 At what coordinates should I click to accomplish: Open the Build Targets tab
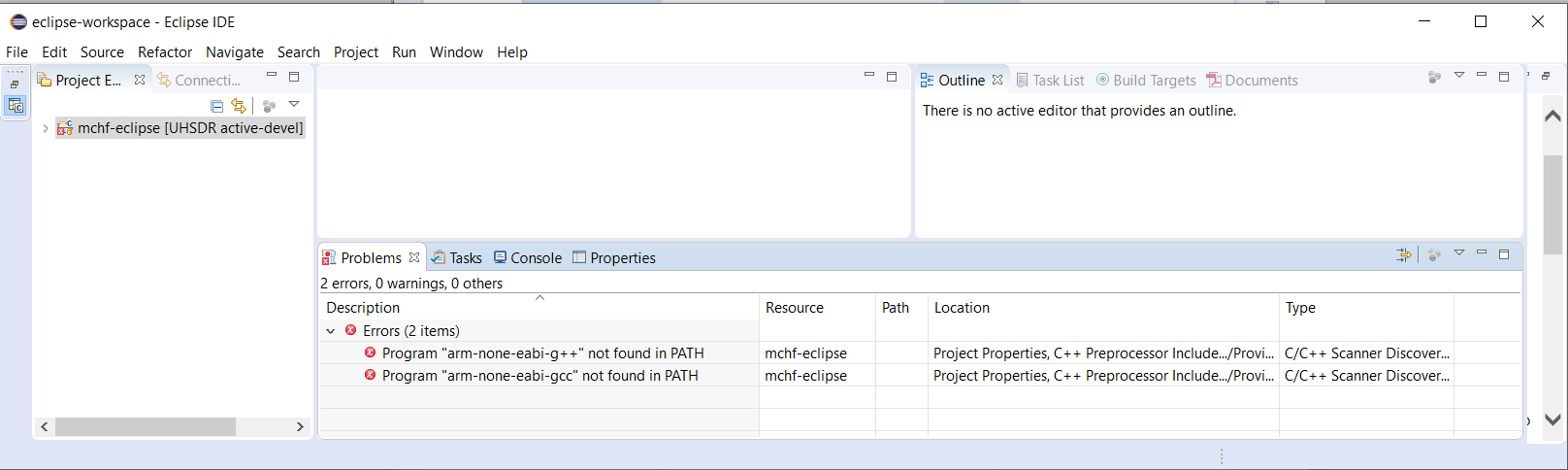1147,80
